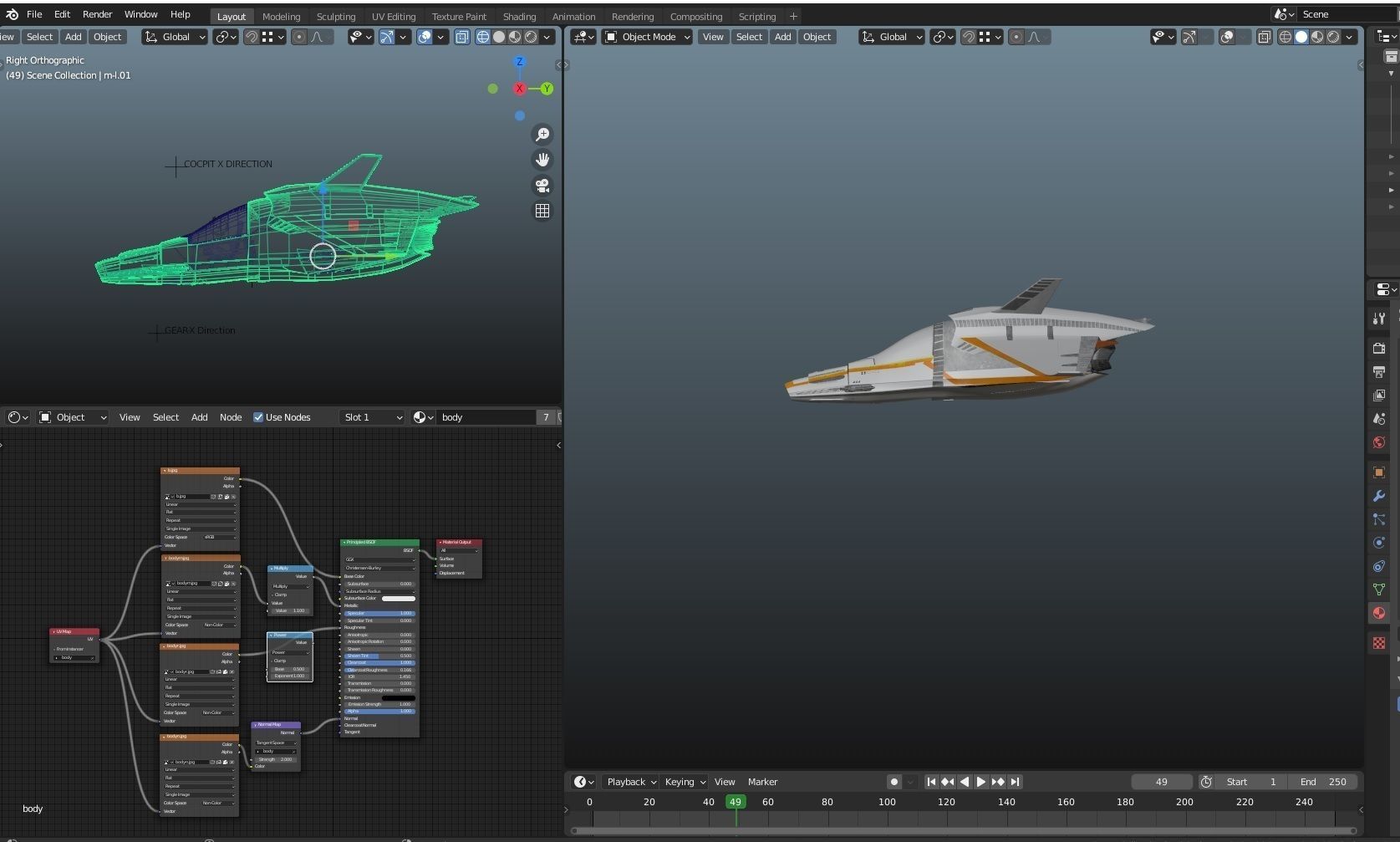
Task: Open node editor Object shader type dropdown
Action: pyautogui.click(x=73, y=417)
